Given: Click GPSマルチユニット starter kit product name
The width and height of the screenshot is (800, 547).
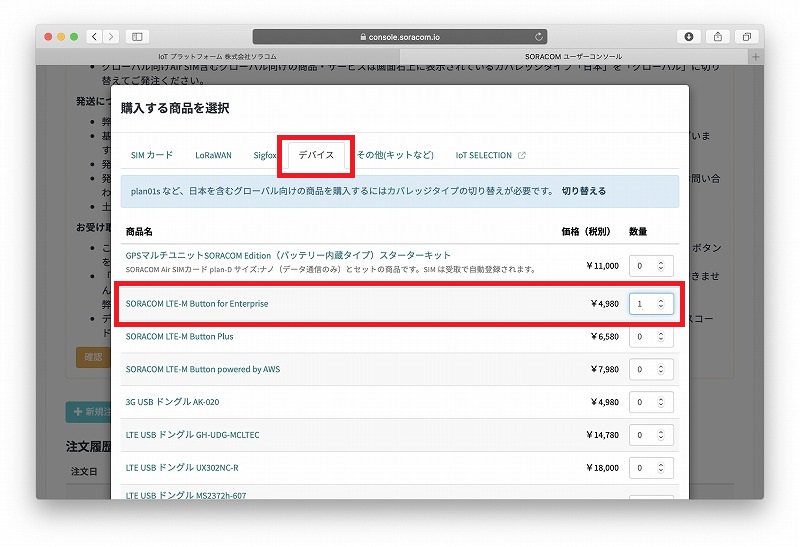Looking at the screenshot, I should (288, 255).
